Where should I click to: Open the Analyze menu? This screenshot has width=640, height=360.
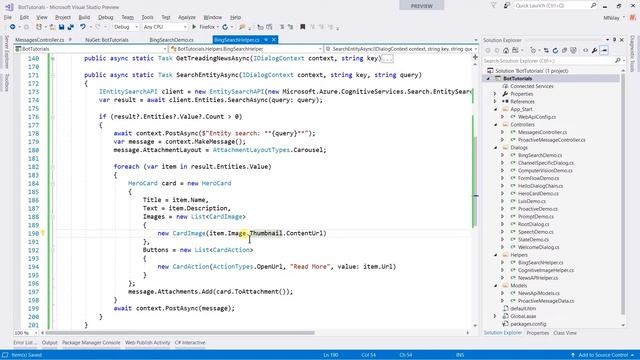point(187,18)
